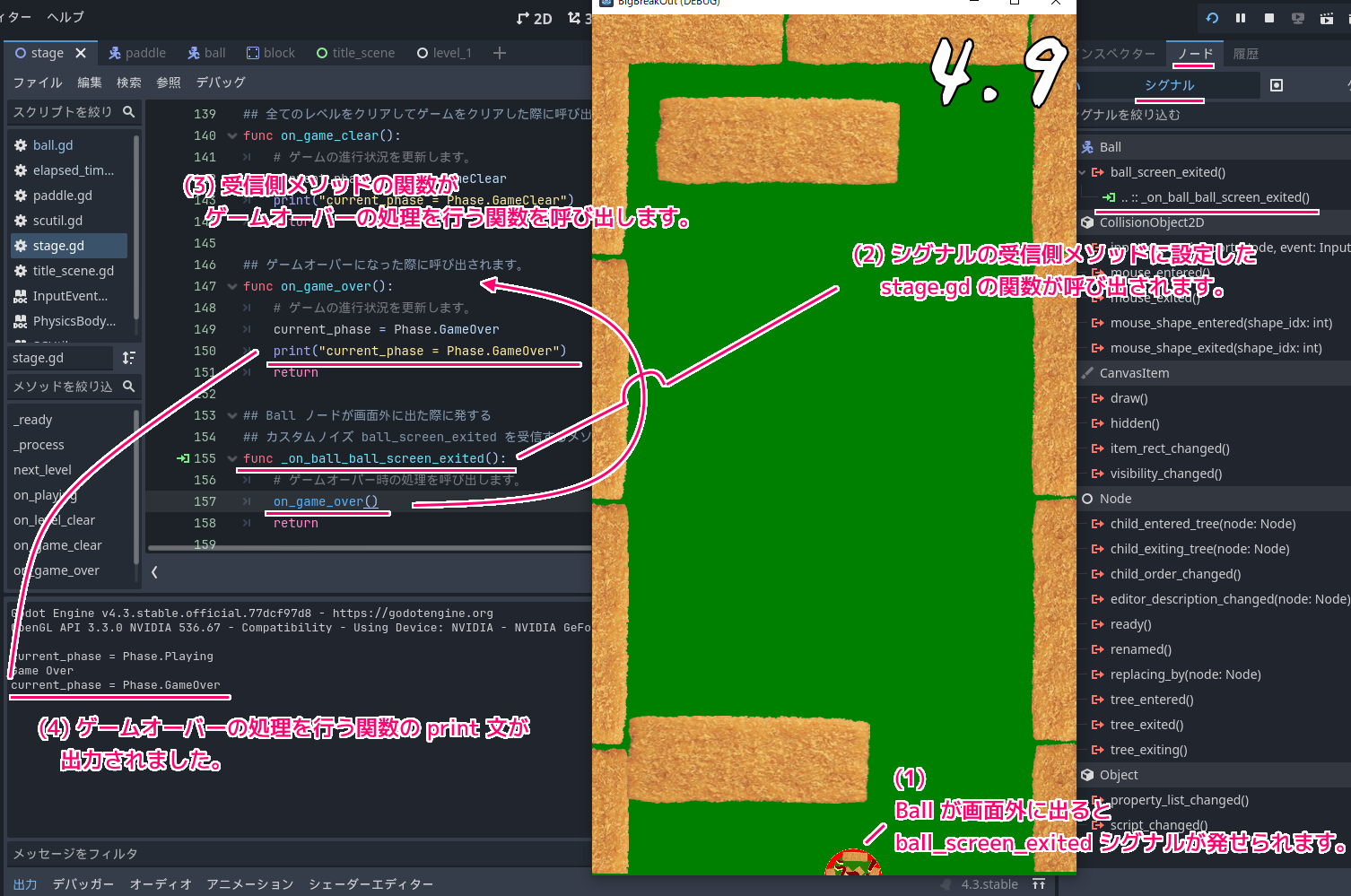
Task: Select the visibility_changed() signal
Action: coord(1165,474)
